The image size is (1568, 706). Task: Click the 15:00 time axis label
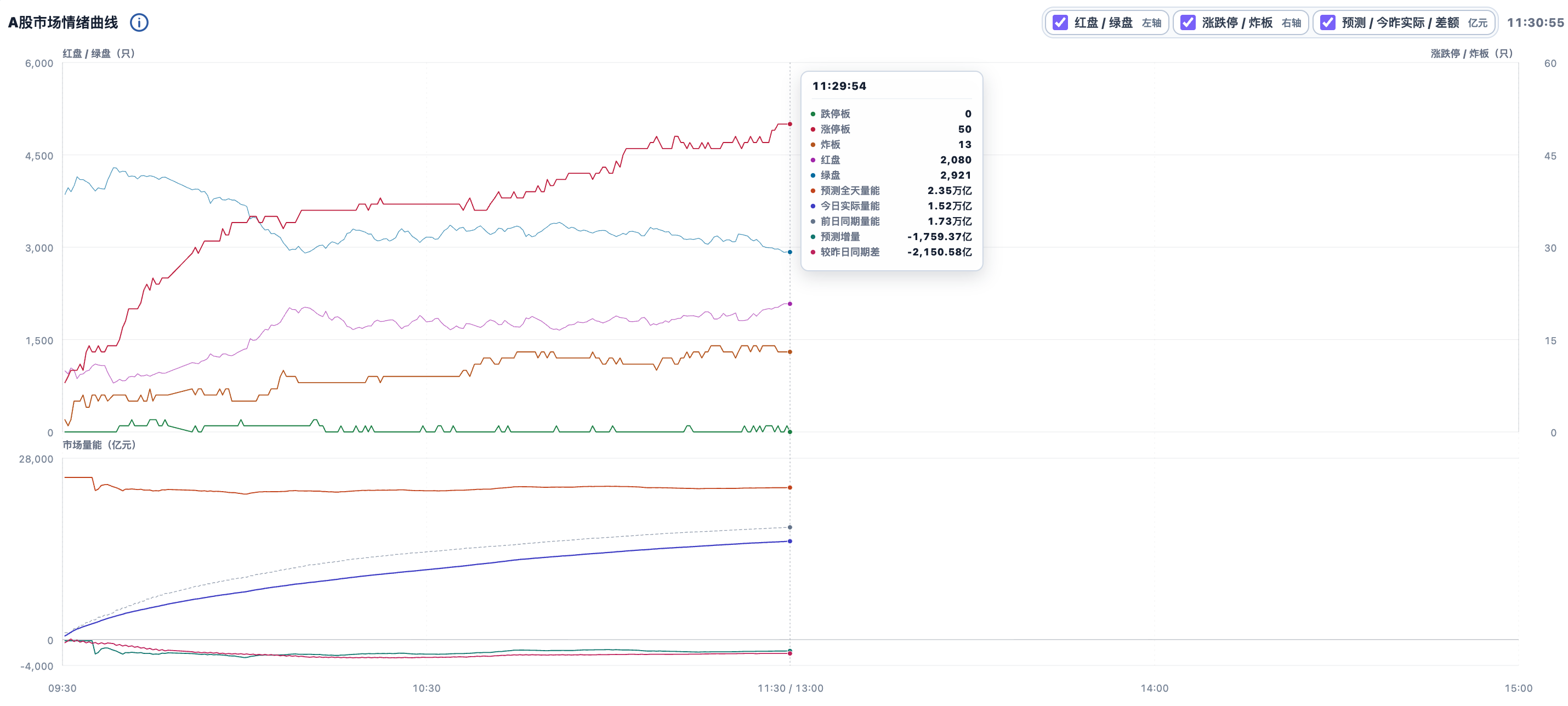(1518, 688)
